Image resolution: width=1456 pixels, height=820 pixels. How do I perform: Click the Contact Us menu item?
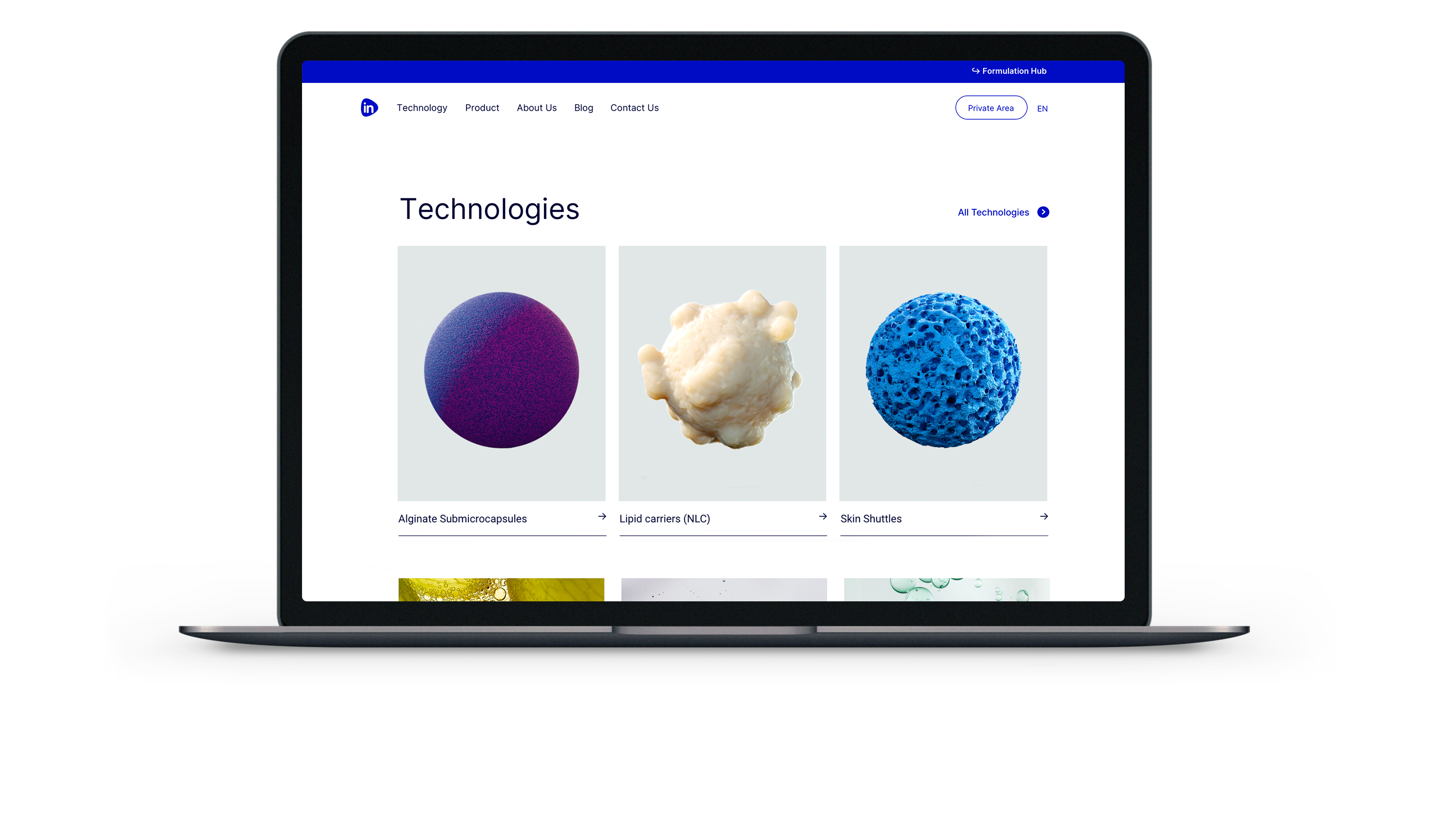pyautogui.click(x=634, y=107)
